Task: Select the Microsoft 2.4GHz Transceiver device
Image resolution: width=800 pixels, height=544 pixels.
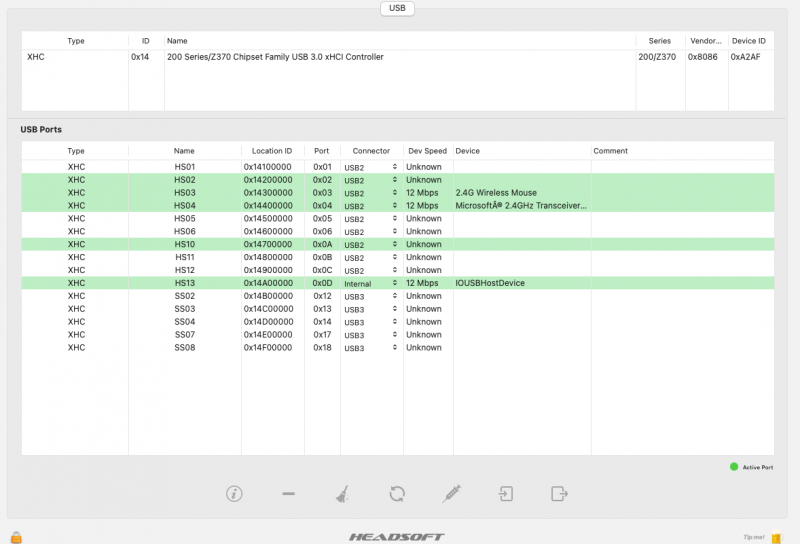Action: click(x=521, y=206)
